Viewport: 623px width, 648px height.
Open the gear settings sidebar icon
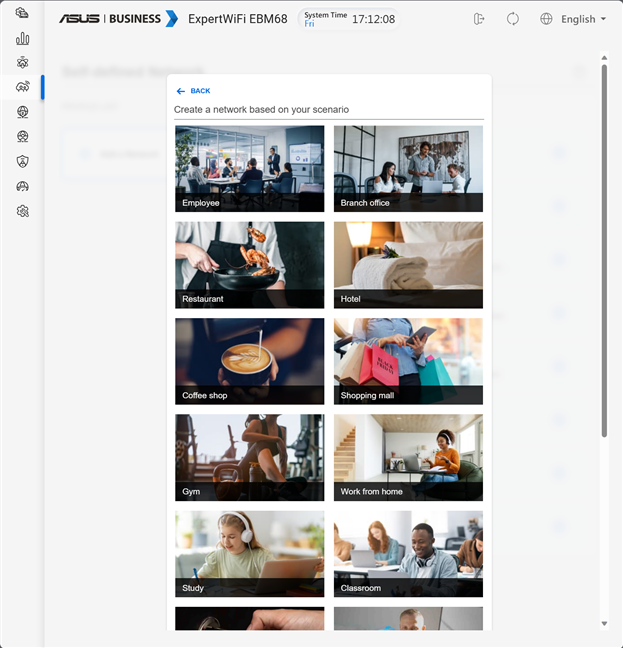click(22, 211)
